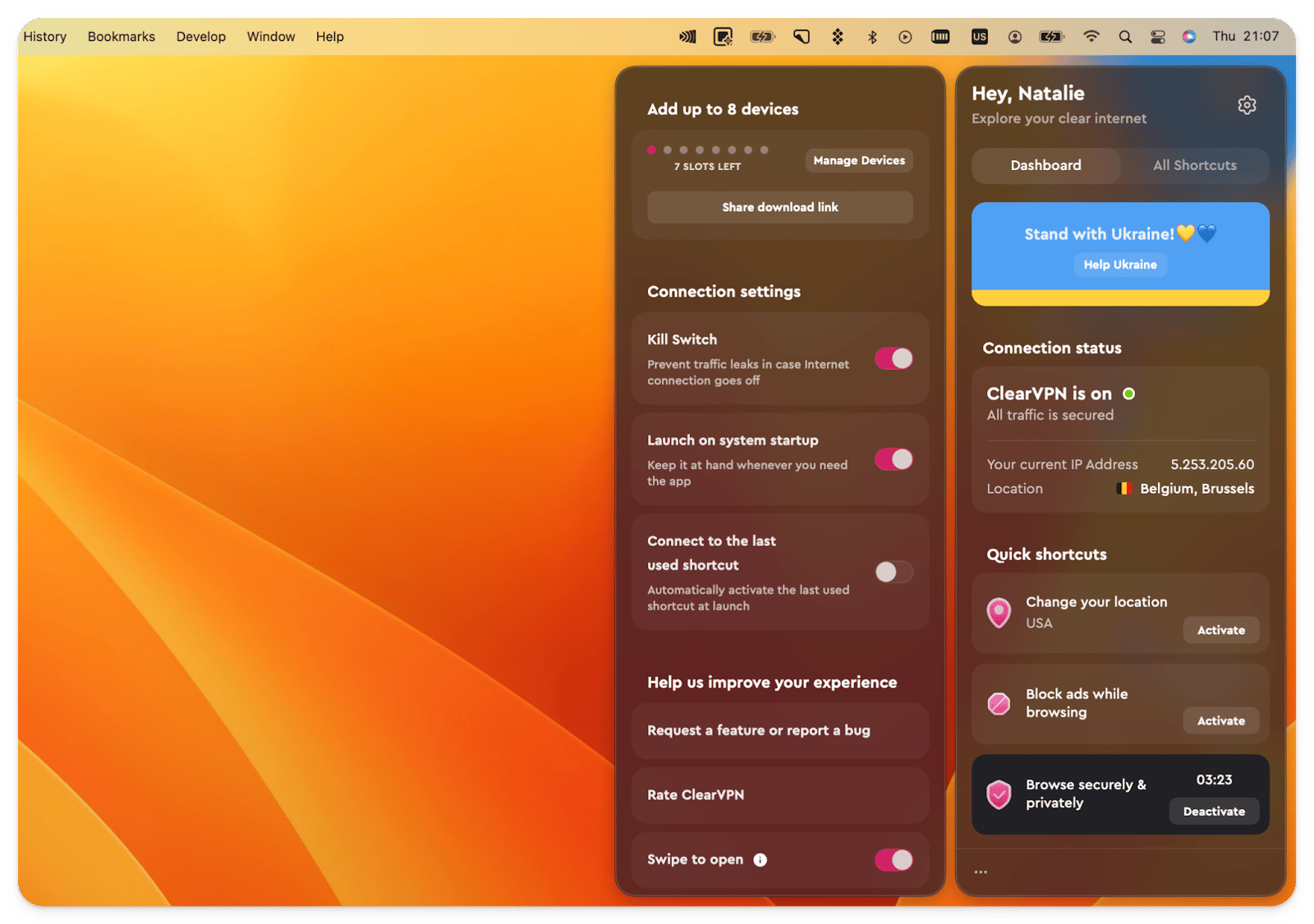Click the Thu 21:07 clock in the menu bar
1314x924 pixels.
pyautogui.click(x=1245, y=36)
